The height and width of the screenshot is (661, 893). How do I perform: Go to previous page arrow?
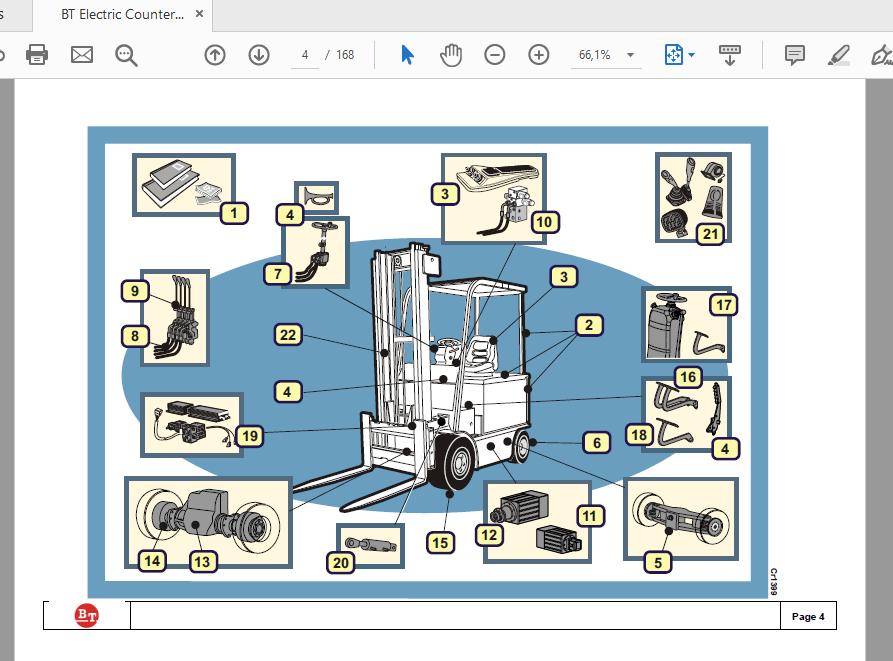[x=215, y=55]
